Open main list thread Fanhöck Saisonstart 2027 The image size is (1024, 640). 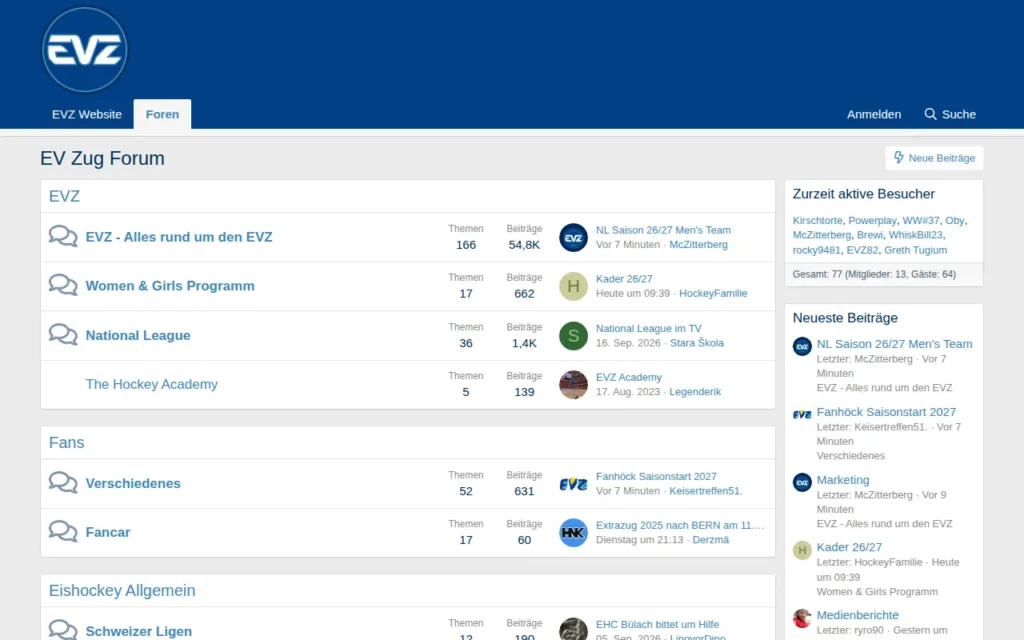click(656, 477)
